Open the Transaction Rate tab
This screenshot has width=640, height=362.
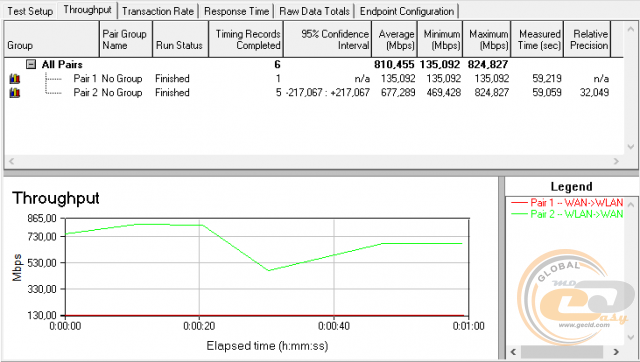(x=158, y=11)
